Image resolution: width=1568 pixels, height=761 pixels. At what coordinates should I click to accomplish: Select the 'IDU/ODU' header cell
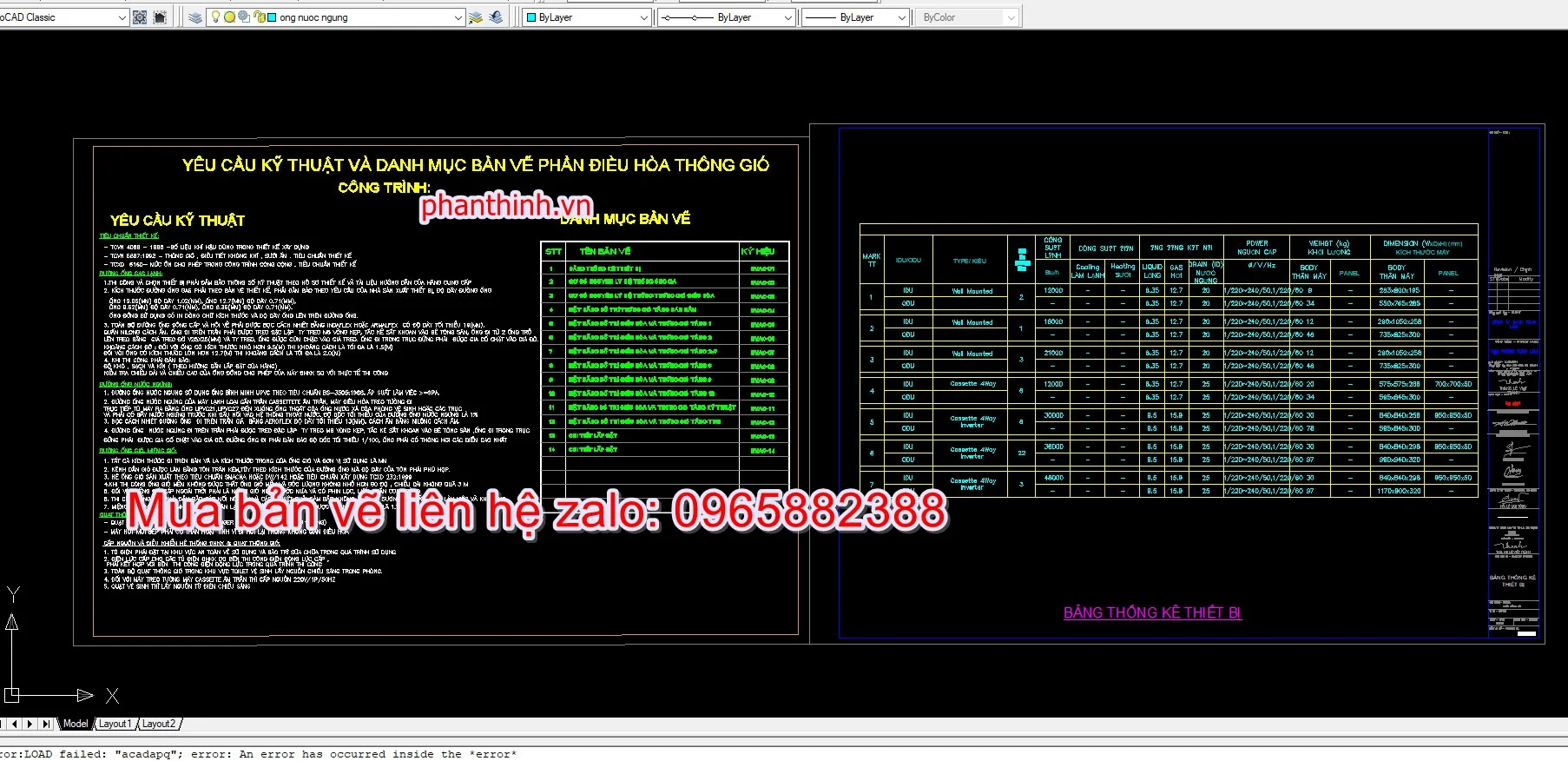(908, 260)
